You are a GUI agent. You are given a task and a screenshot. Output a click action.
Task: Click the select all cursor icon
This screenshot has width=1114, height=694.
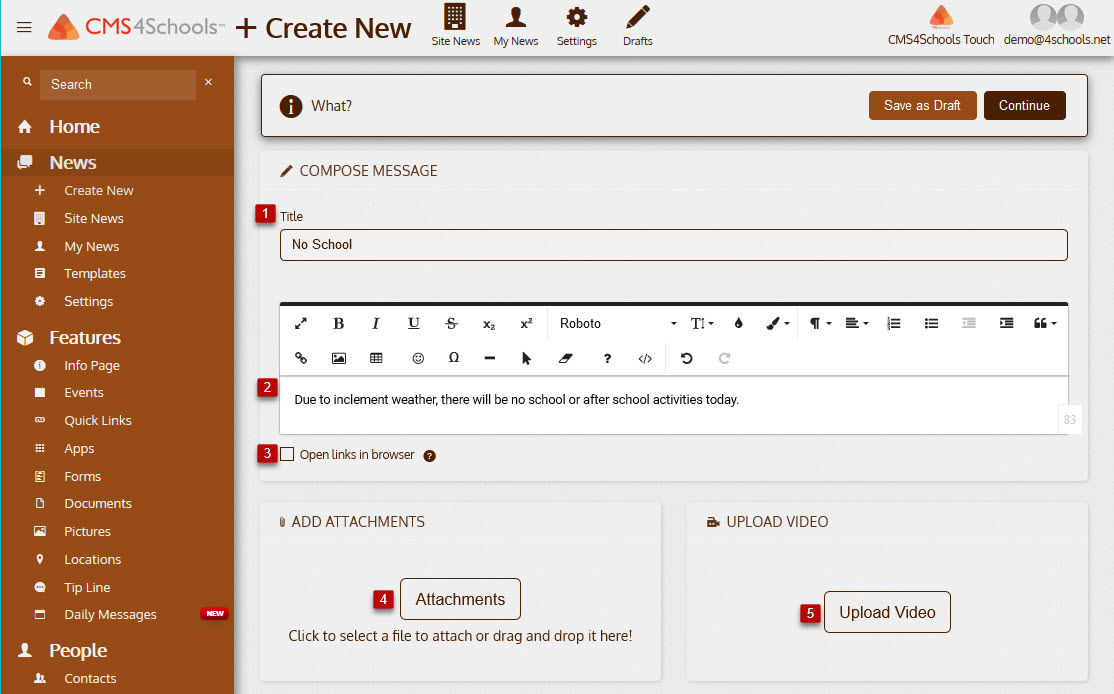point(526,358)
